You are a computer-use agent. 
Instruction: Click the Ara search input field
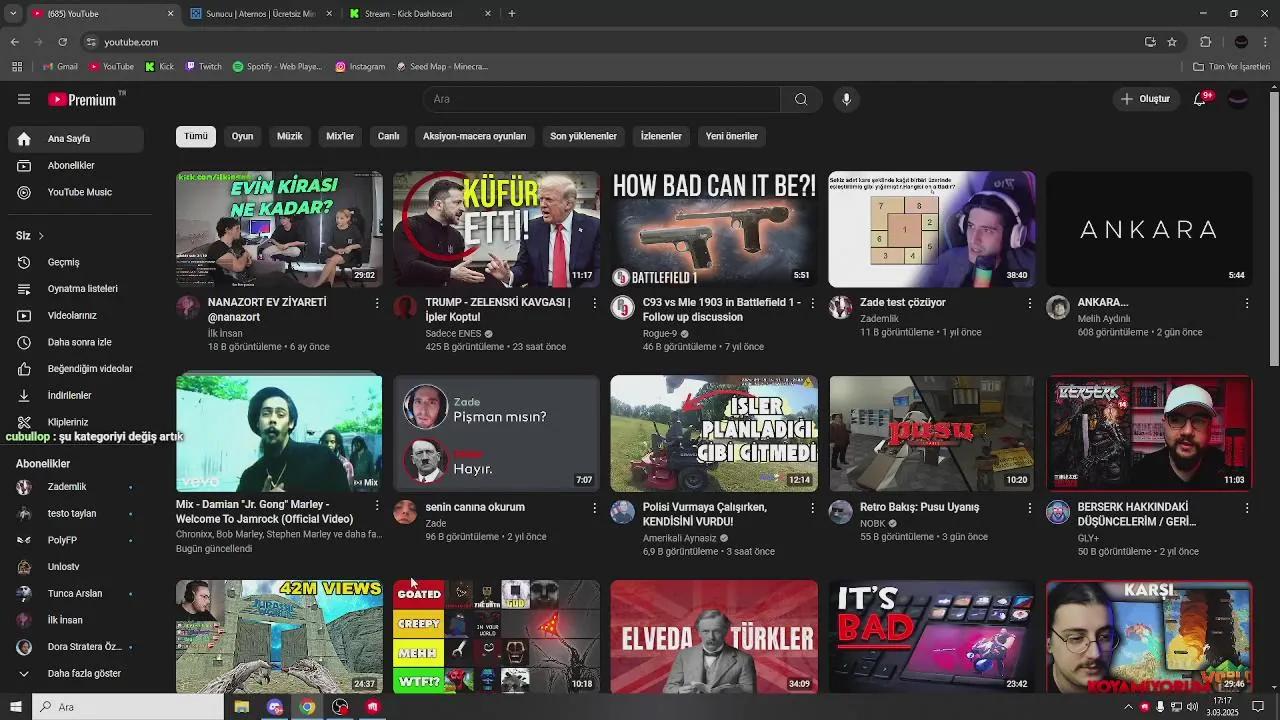point(600,99)
